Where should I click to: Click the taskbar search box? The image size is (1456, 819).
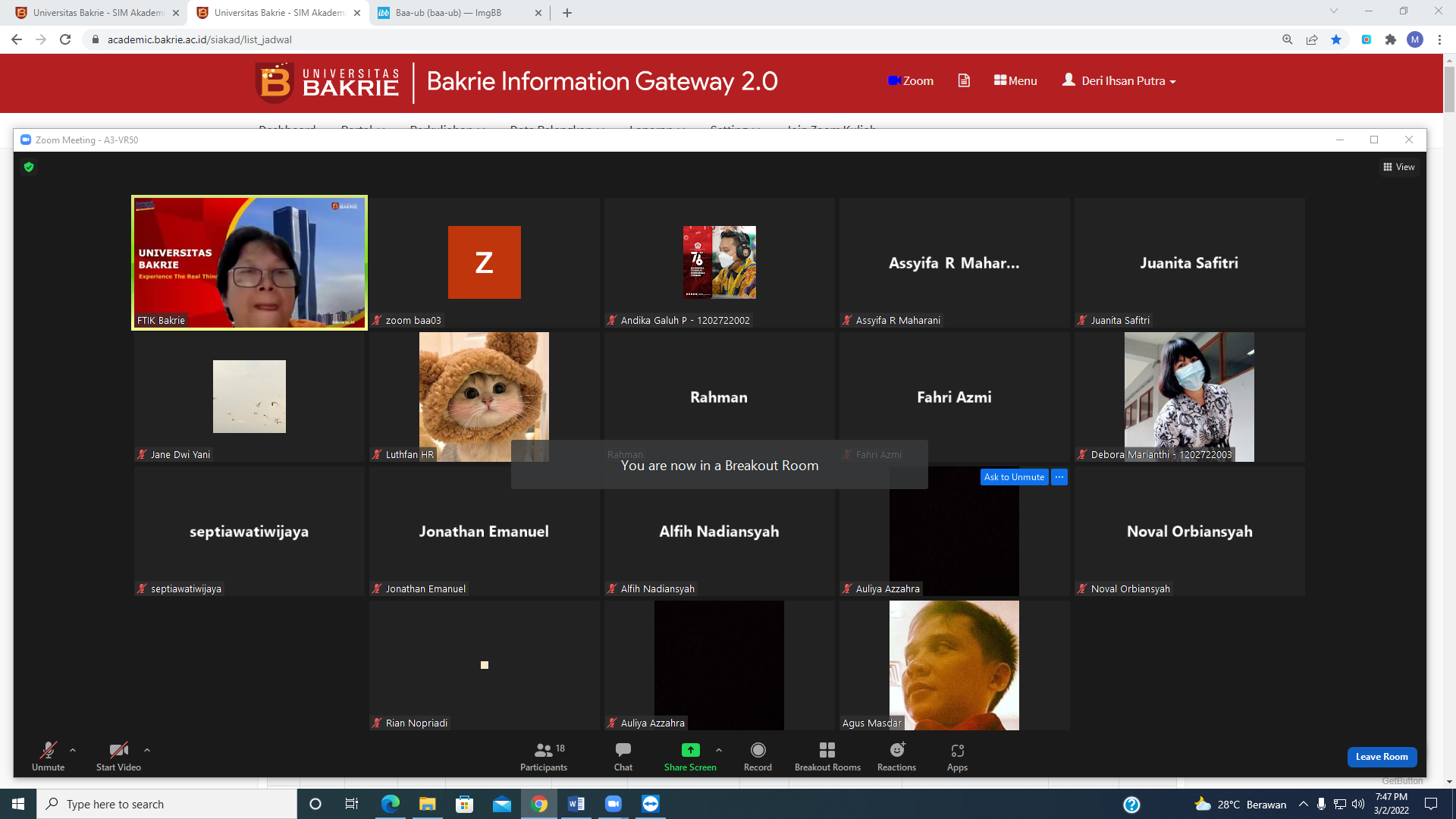[x=167, y=804]
